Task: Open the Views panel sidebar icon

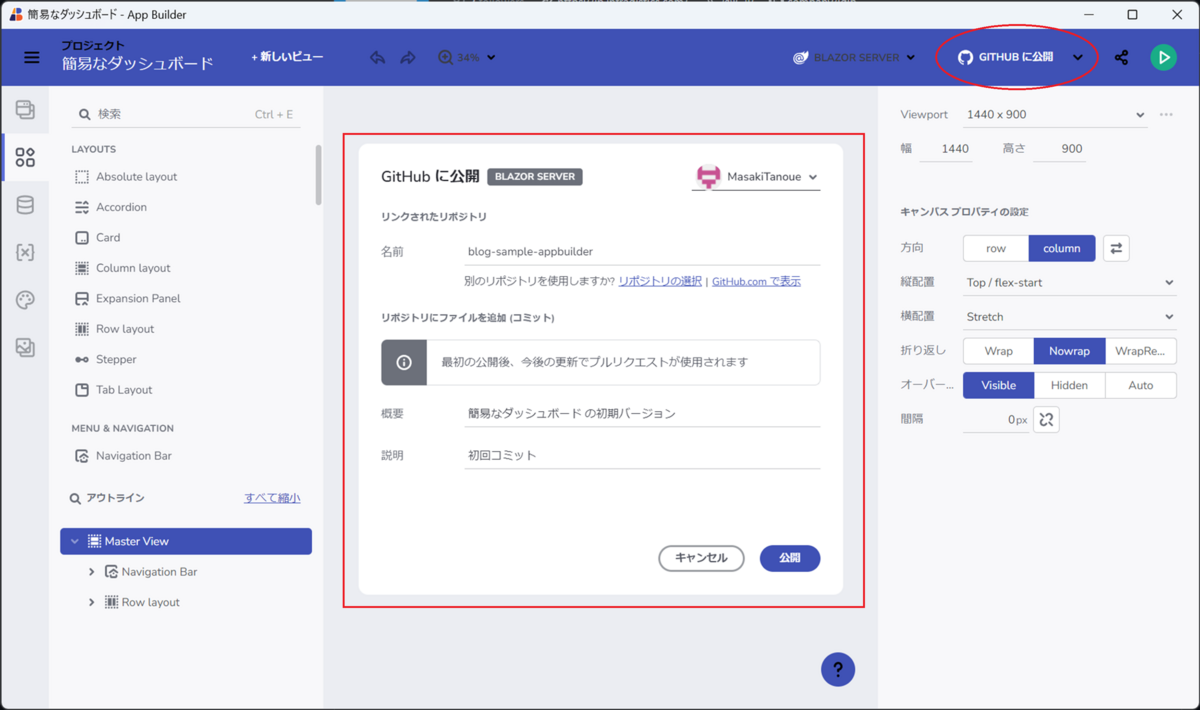Action: 25,110
